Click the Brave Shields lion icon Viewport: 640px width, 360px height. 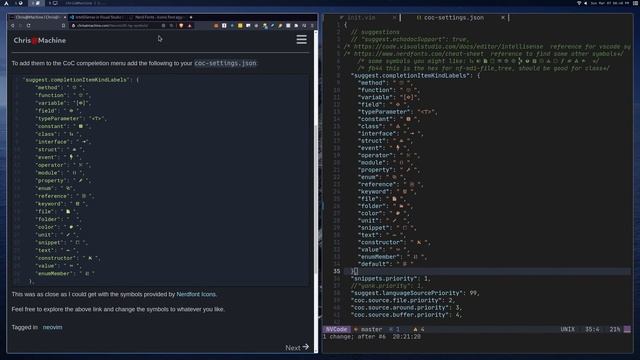(181, 25)
